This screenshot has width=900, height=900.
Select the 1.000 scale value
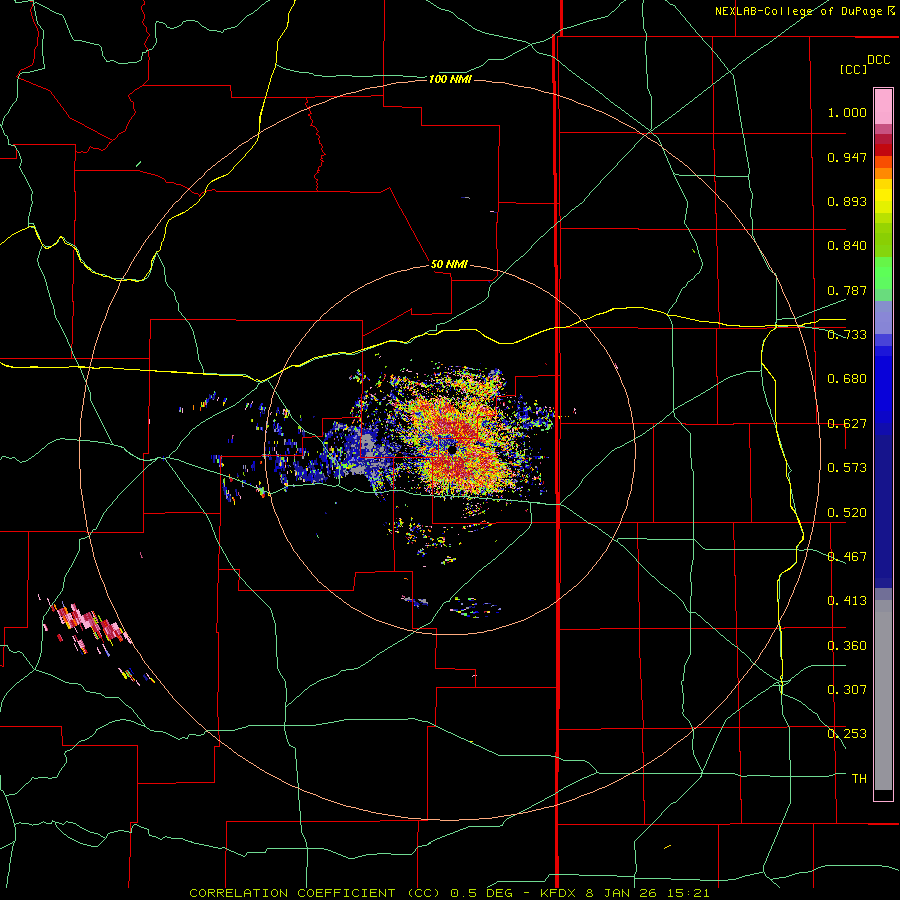pyautogui.click(x=847, y=112)
